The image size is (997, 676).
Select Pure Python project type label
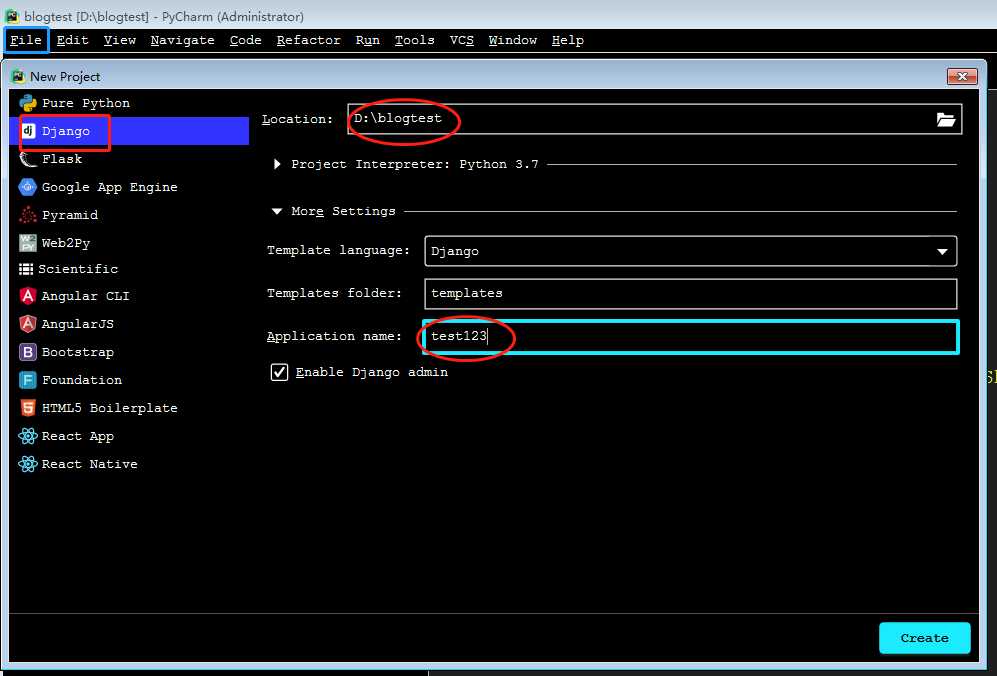coord(86,103)
